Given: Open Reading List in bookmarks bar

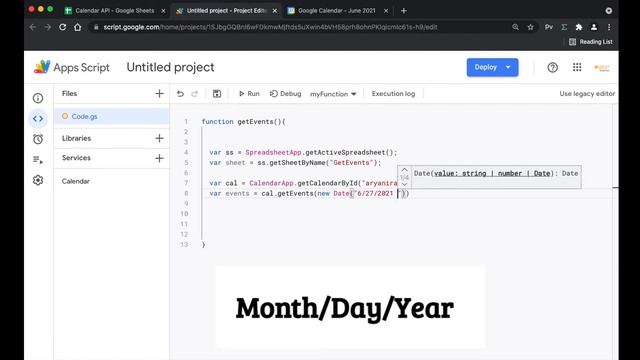Looking at the screenshot, I should [x=591, y=42].
